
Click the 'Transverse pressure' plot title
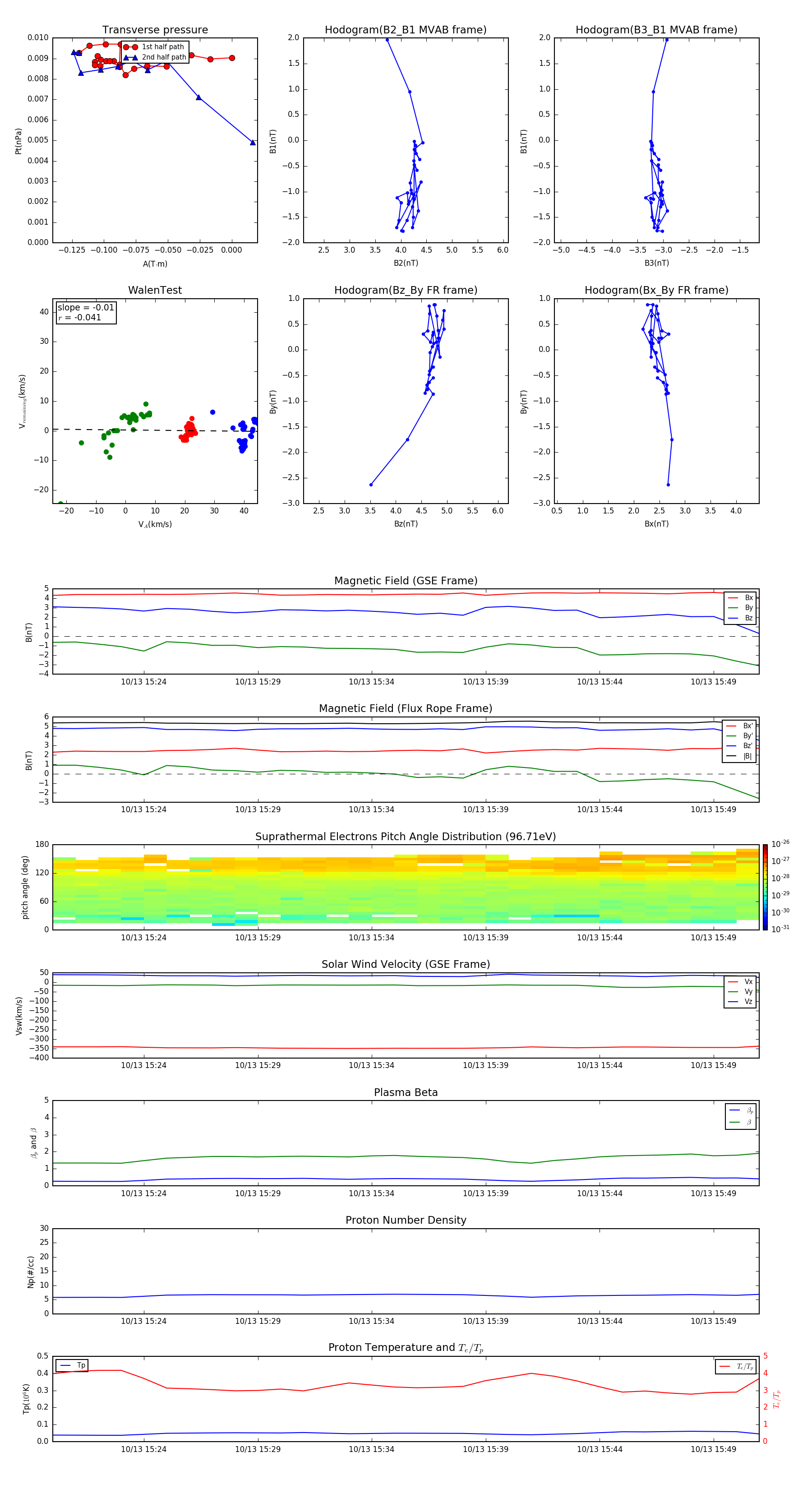[155, 30]
